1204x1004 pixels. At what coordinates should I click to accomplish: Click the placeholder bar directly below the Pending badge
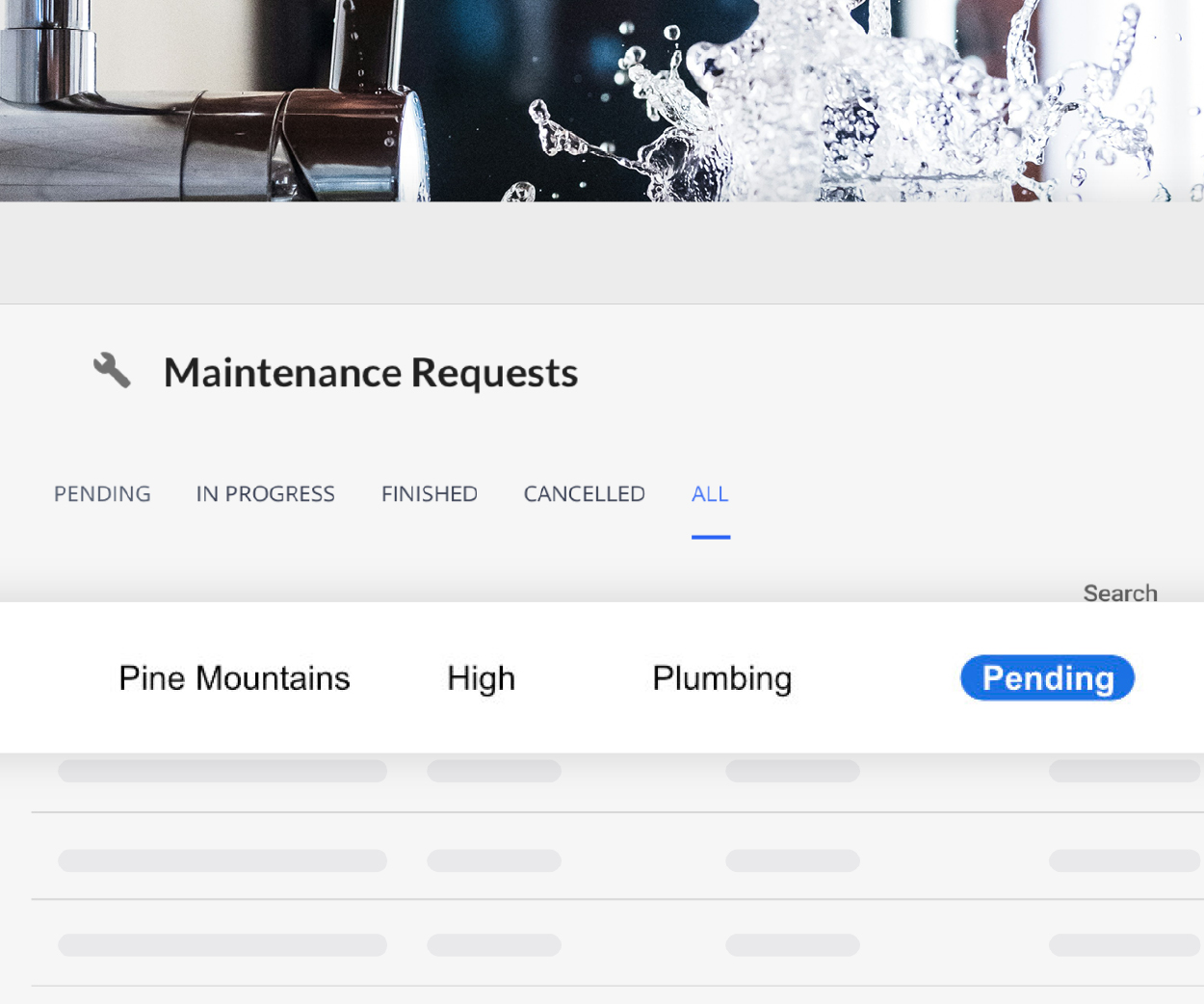(1123, 771)
